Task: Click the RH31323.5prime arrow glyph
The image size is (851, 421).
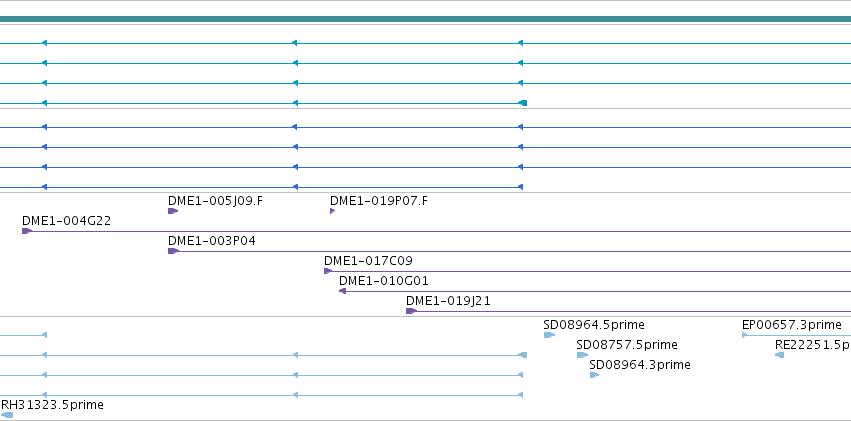Action: point(7,415)
